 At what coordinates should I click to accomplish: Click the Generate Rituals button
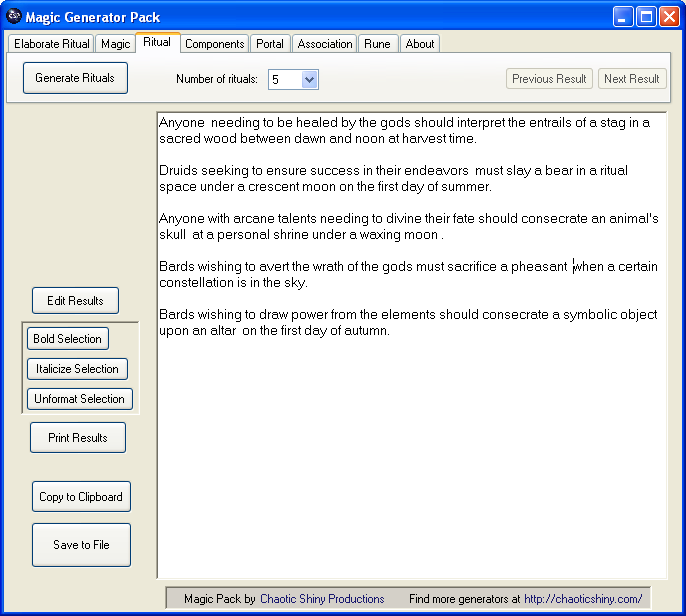click(x=75, y=78)
